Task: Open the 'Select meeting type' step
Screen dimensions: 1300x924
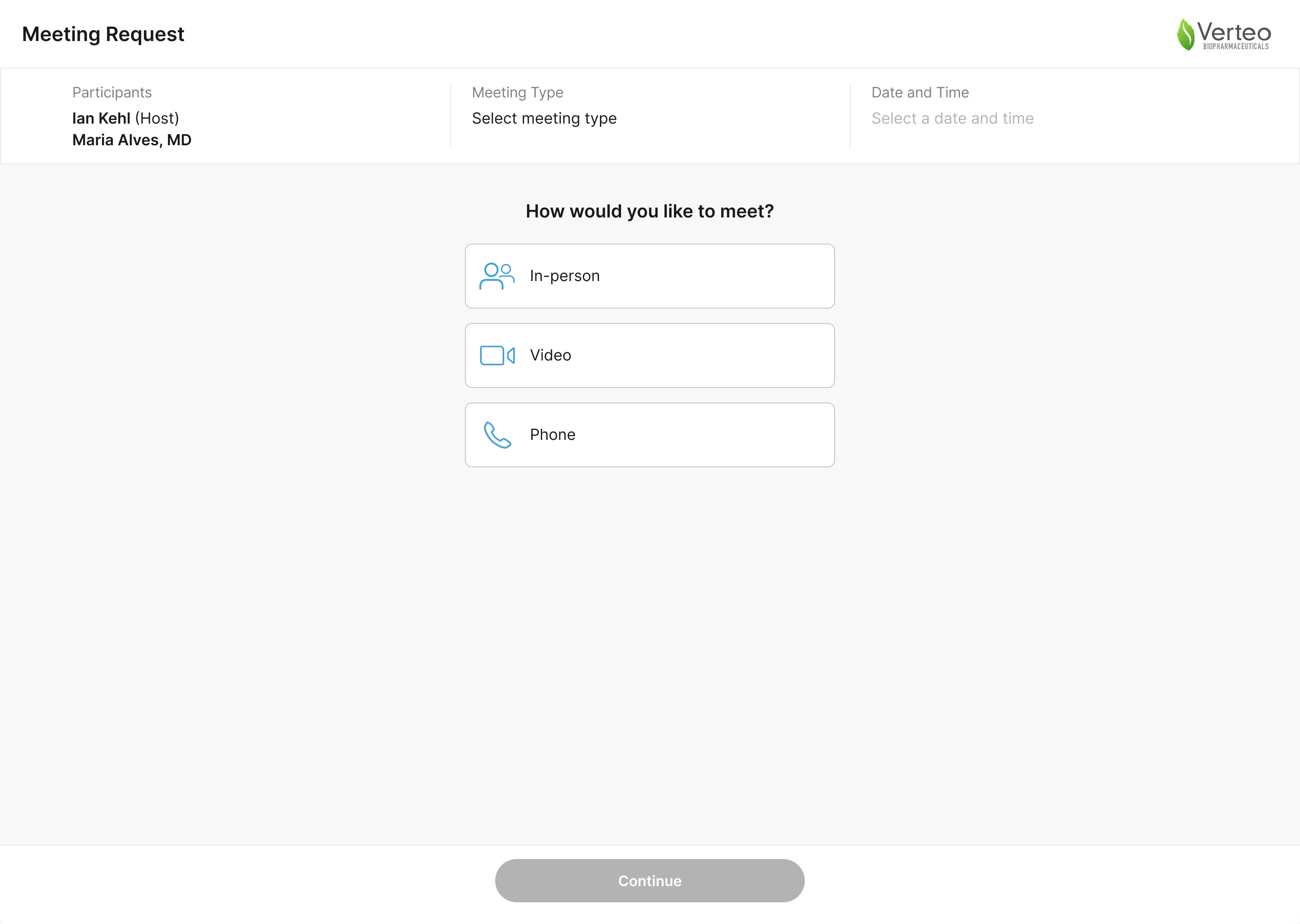Action: pos(544,118)
